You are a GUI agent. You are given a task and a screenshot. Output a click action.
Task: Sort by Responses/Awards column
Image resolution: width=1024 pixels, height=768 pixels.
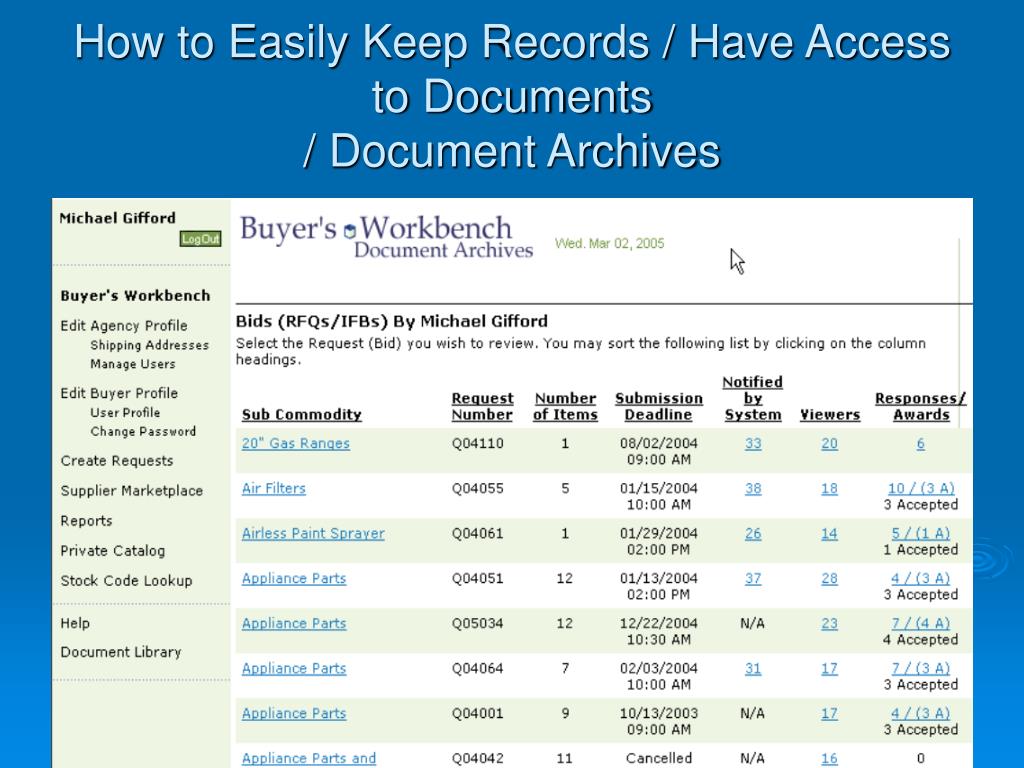(x=920, y=406)
